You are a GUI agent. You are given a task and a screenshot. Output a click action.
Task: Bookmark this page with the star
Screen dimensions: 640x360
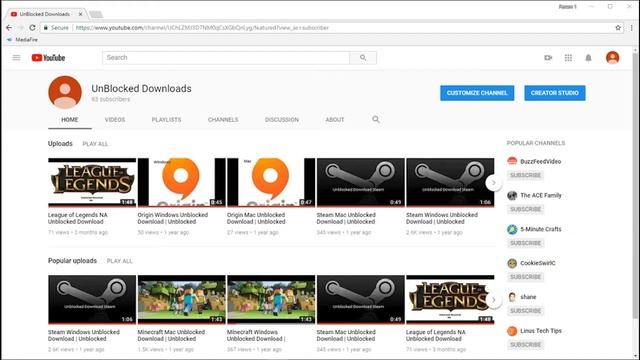[x=618, y=27]
